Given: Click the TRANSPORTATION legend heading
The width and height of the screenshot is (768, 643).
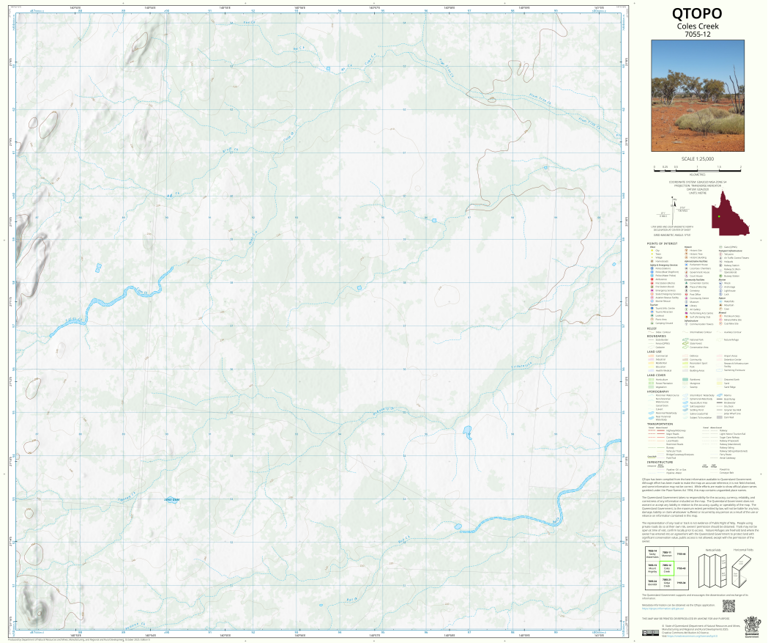Looking at the screenshot, I should (660, 424).
